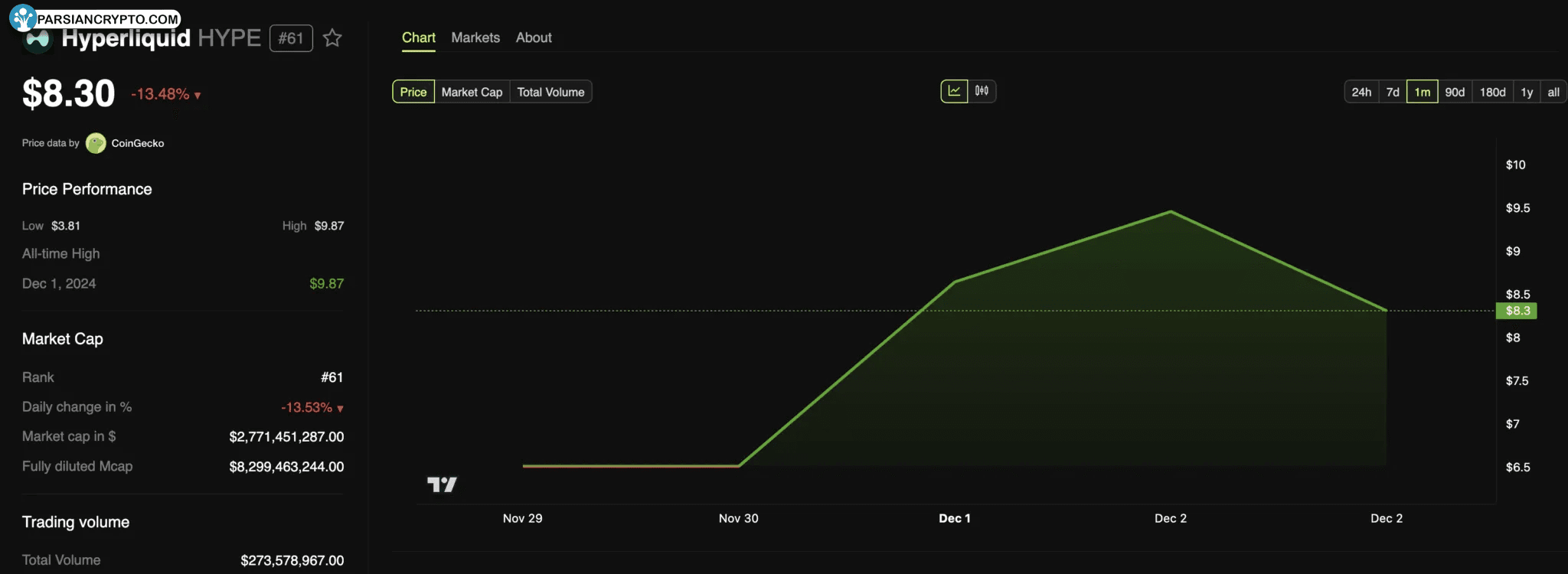1568x574 pixels.
Task: Click the Nov 30 date axis label
Action: click(738, 518)
